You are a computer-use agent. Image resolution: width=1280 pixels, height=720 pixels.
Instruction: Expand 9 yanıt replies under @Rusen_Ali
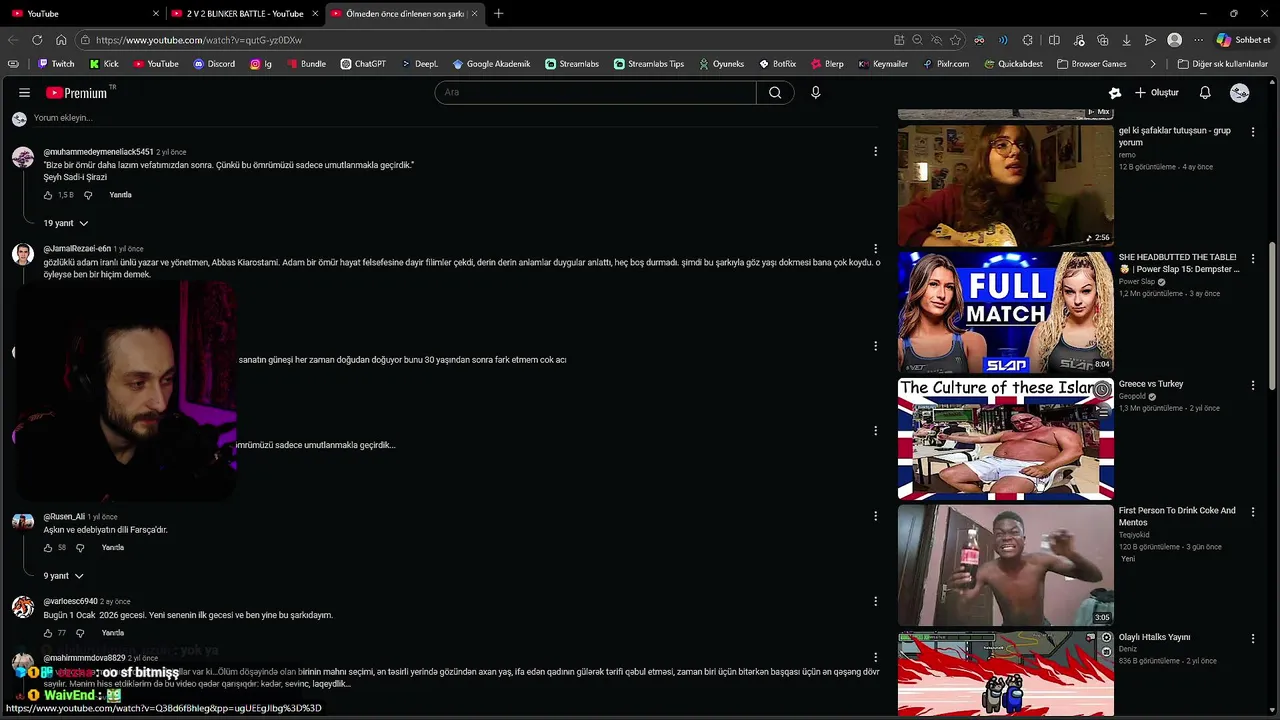click(64, 576)
